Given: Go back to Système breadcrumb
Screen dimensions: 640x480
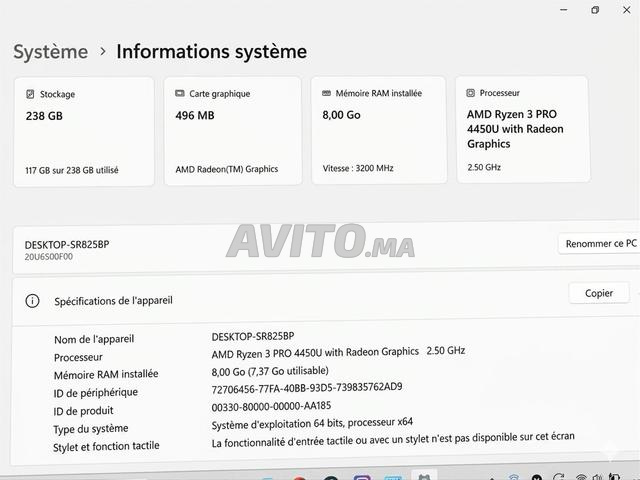Looking at the screenshot, I should click(x=51, y=52).
